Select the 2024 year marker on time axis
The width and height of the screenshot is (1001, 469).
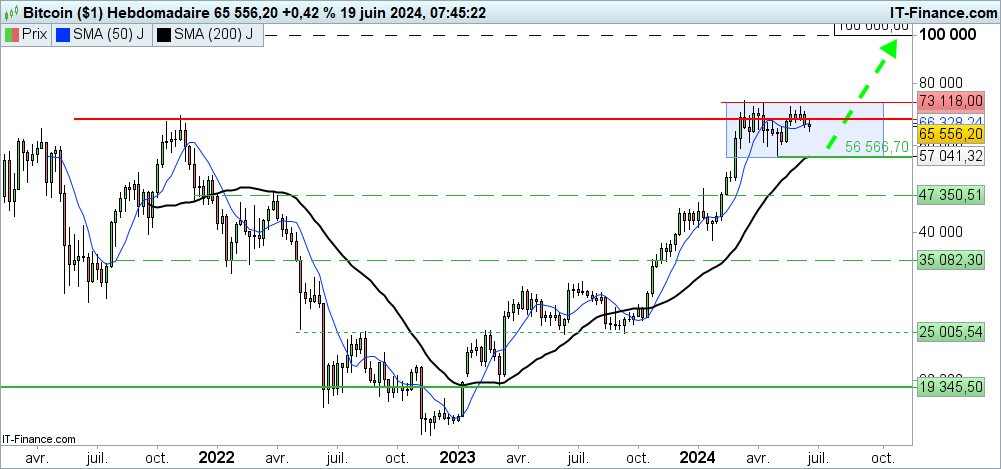click(698, 457)
